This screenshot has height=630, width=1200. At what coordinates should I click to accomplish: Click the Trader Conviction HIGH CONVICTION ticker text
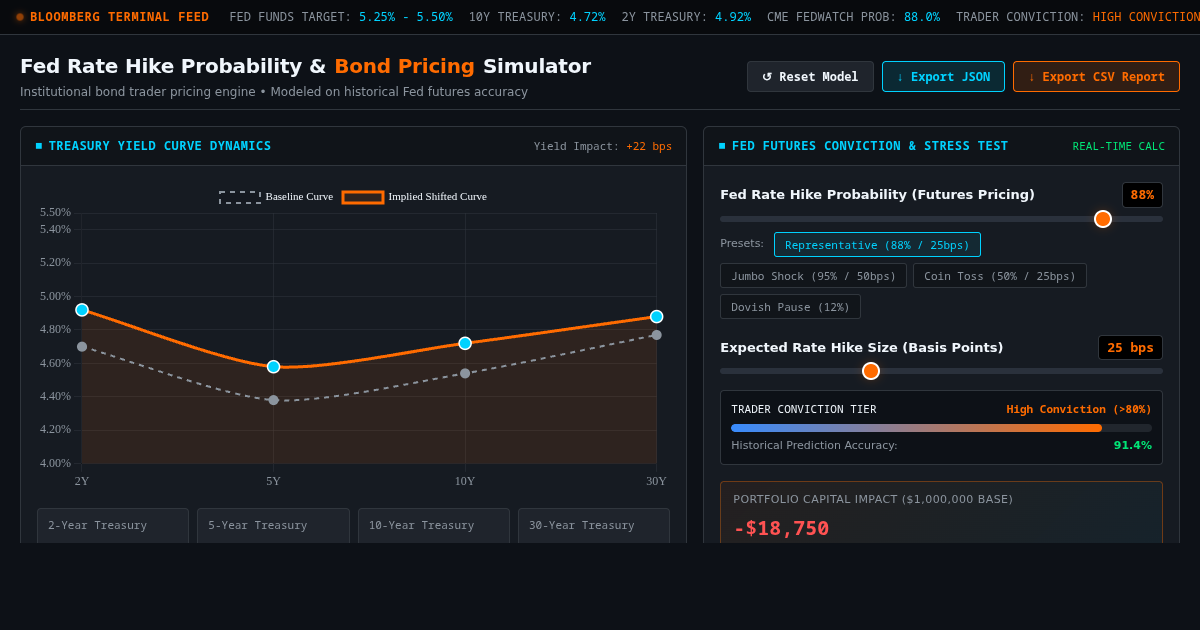pyautogui.click(x=1146, y=17)
